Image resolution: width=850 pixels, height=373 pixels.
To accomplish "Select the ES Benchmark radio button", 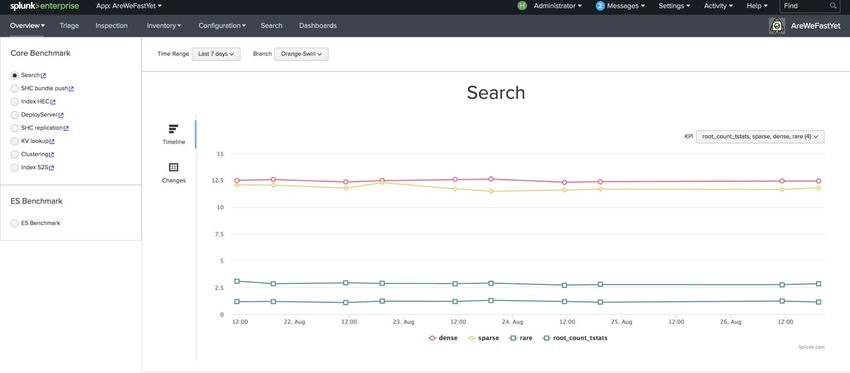I will click(x=15, y=223).
